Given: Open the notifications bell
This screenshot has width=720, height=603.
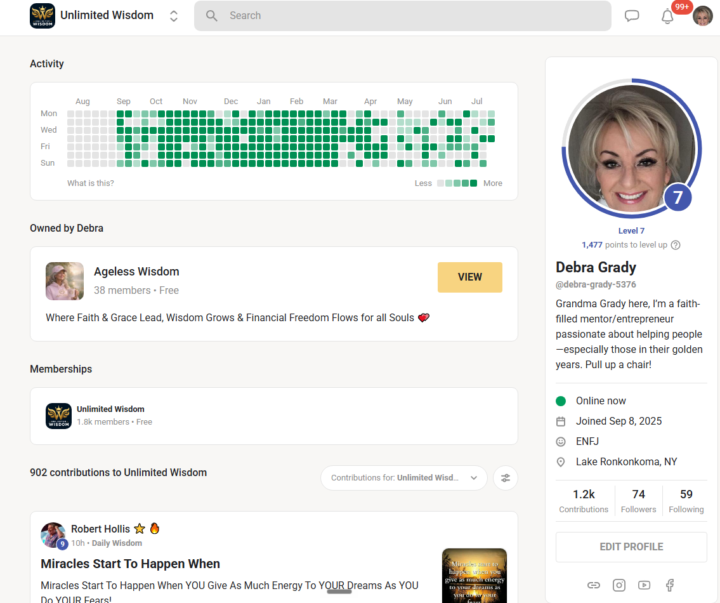Looking at the screenshot, I should 667,17.
